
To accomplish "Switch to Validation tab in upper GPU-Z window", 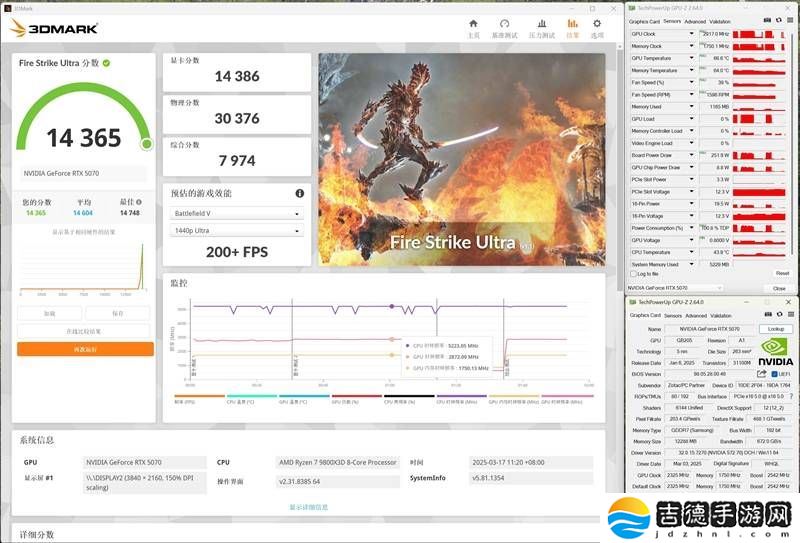I will point(720,21).
